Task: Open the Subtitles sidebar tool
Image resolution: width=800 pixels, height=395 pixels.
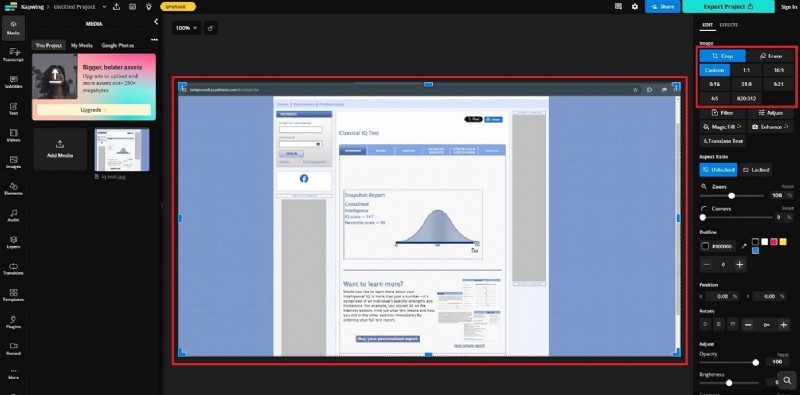Action: pyautogui.click(x=13, y=82)
